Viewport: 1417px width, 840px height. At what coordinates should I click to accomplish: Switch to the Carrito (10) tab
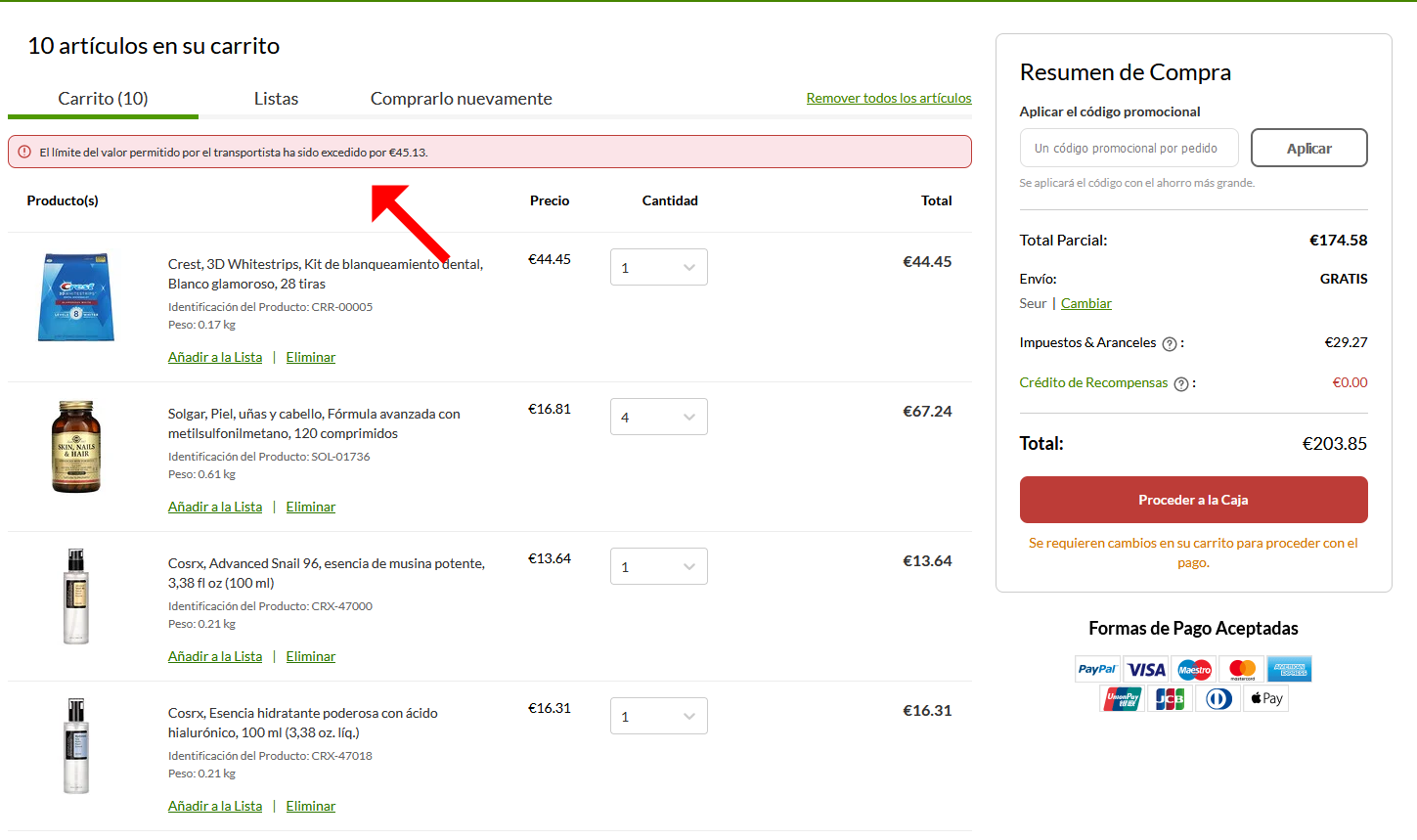tap(103, 99)
